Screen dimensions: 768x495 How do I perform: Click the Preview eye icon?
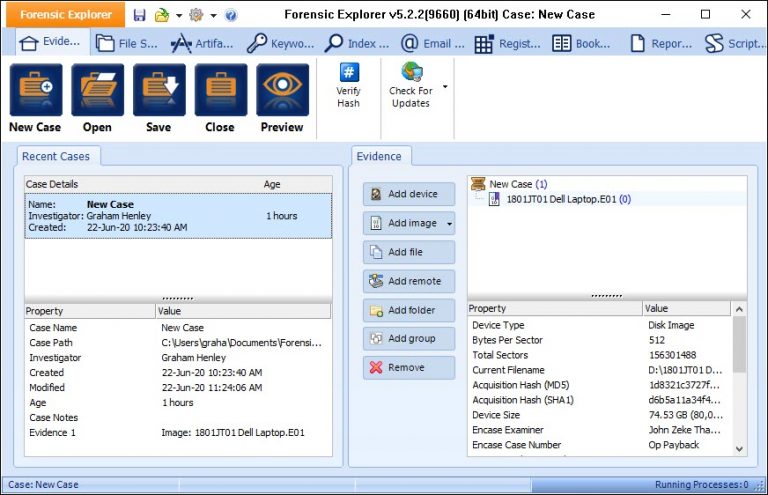282,90
